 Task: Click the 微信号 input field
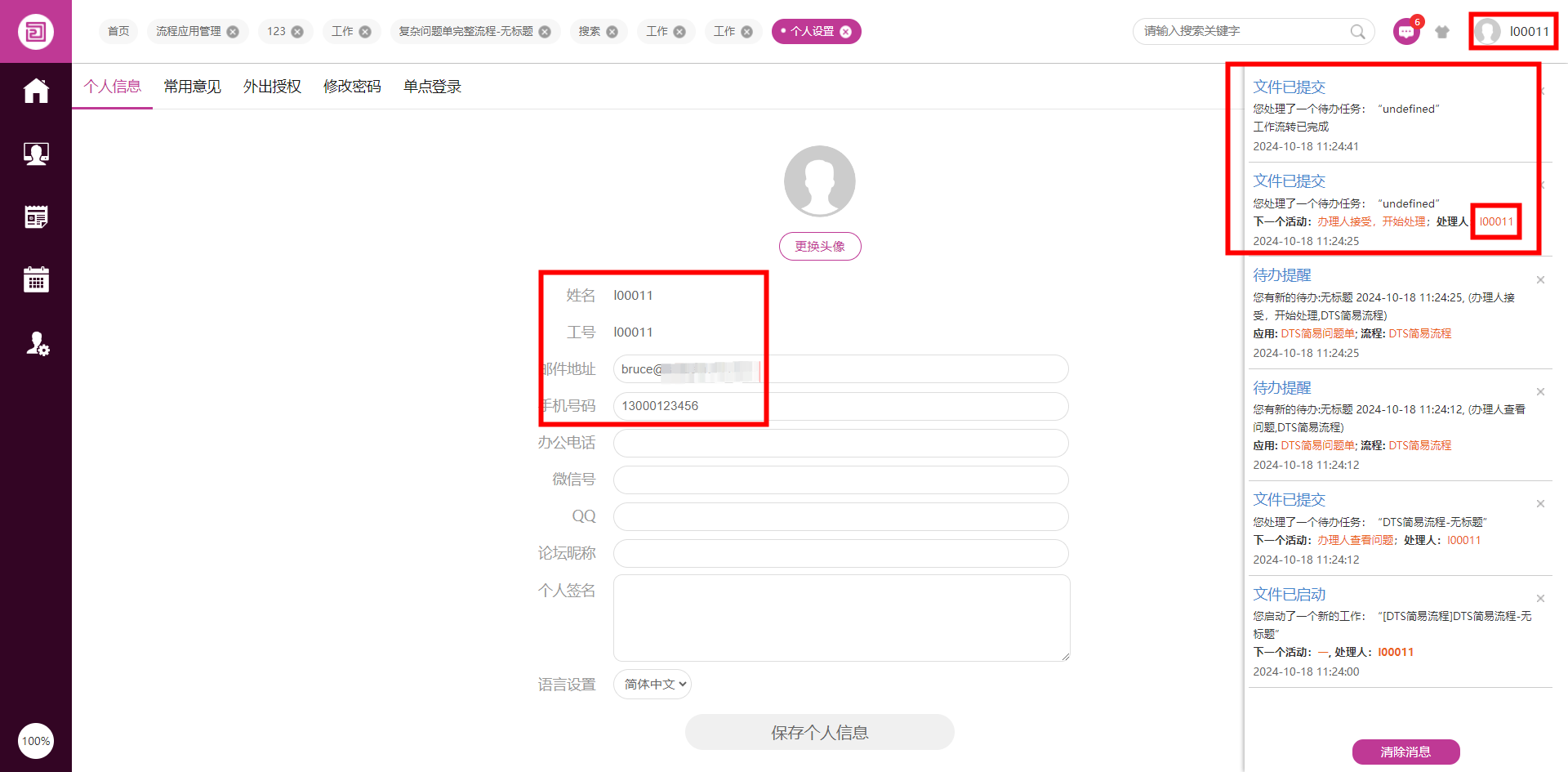tap(840, 480)
